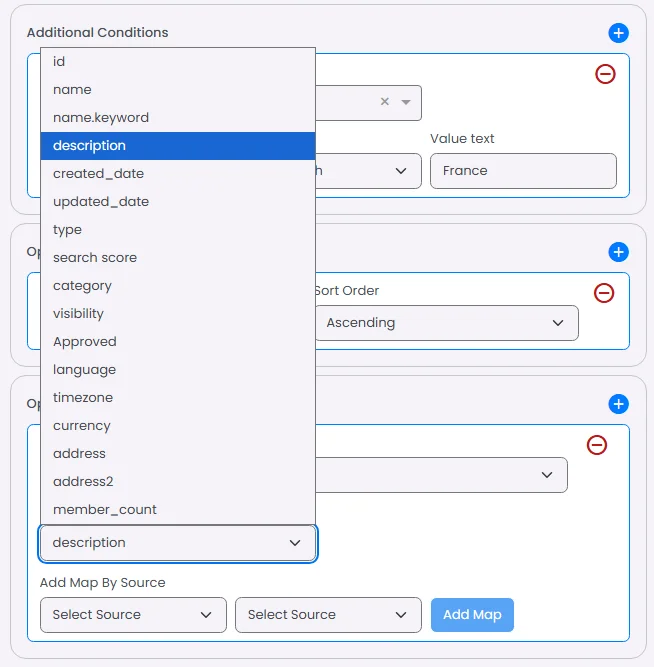Click the Value text field containing France
Image resolution: width=654 pixels, height=667 pixels.
click(x=523, y=171)
